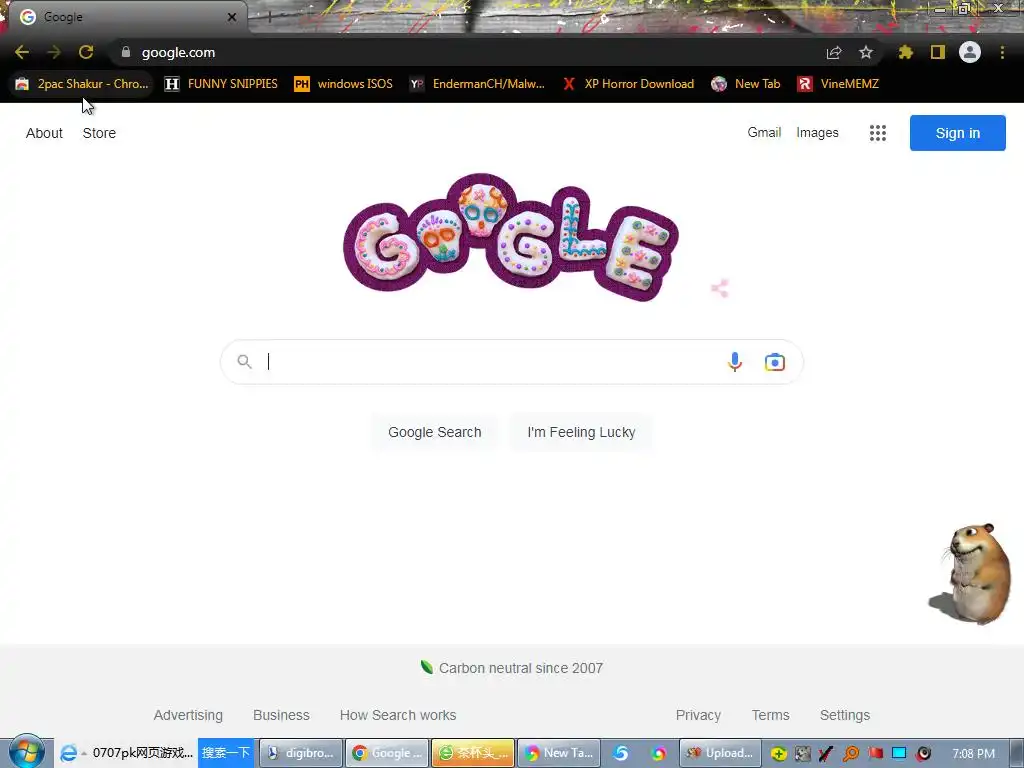The height and width of the screenshot is (768, 1024).
Task: Click the magnifier icon in the search box
Action: 244,362
